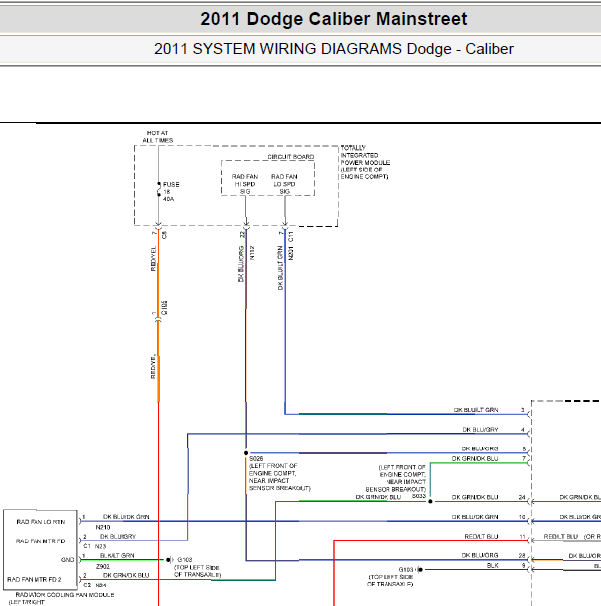Select the "N23" circuit label
The width and height of the screenshot is (601, 606).
(100, 546)
